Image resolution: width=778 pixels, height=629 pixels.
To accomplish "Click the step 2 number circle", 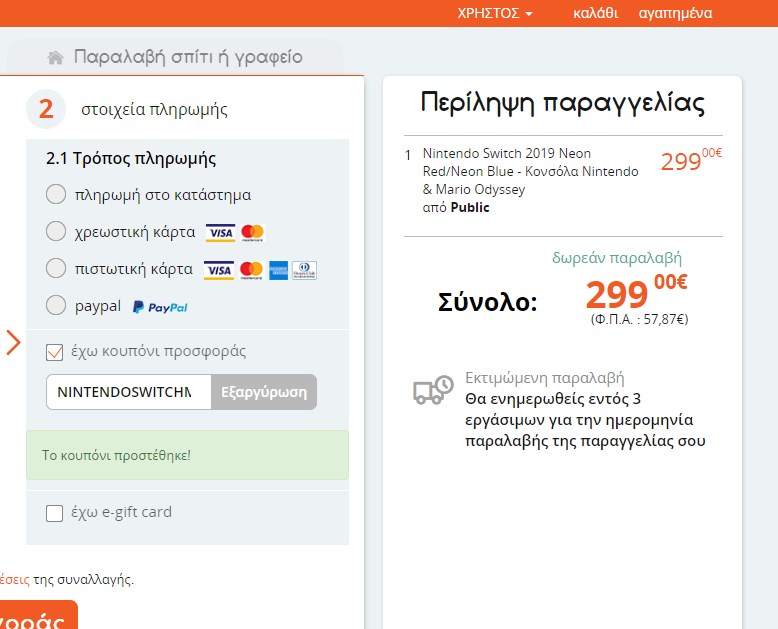I will click(x=46, y=109).
